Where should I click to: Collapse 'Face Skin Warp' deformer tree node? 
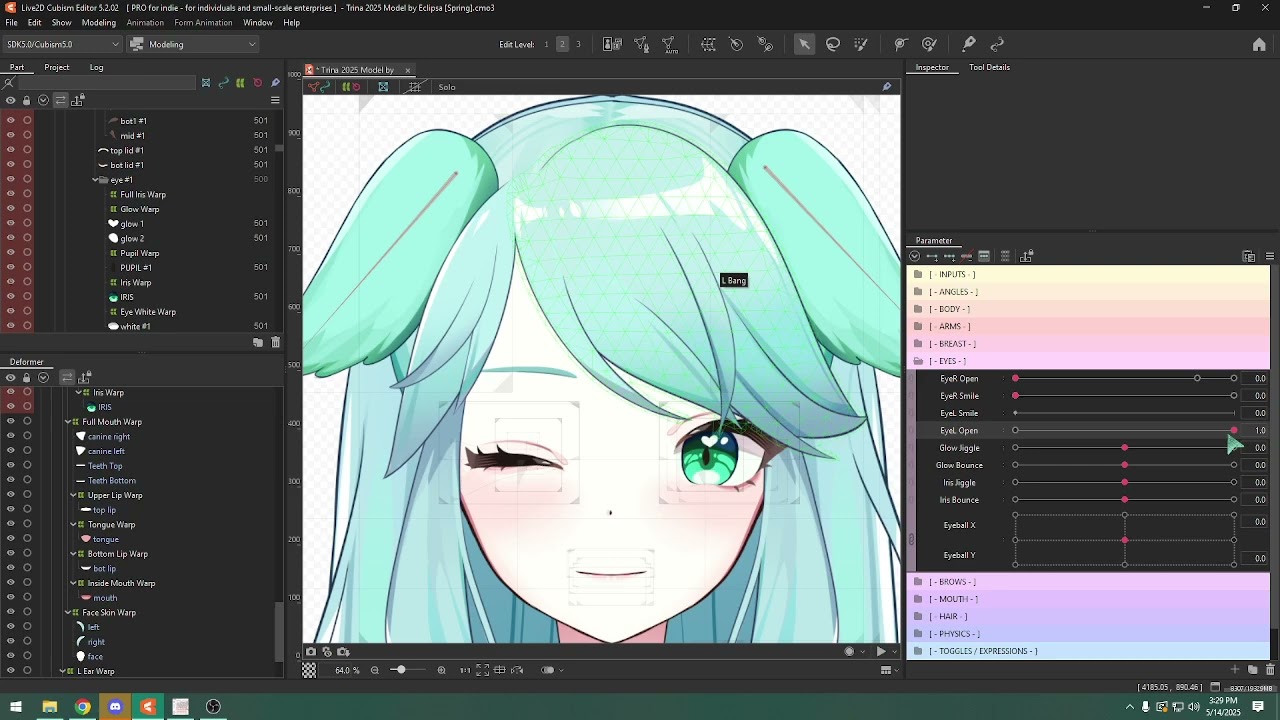click(x=68, y=613)
